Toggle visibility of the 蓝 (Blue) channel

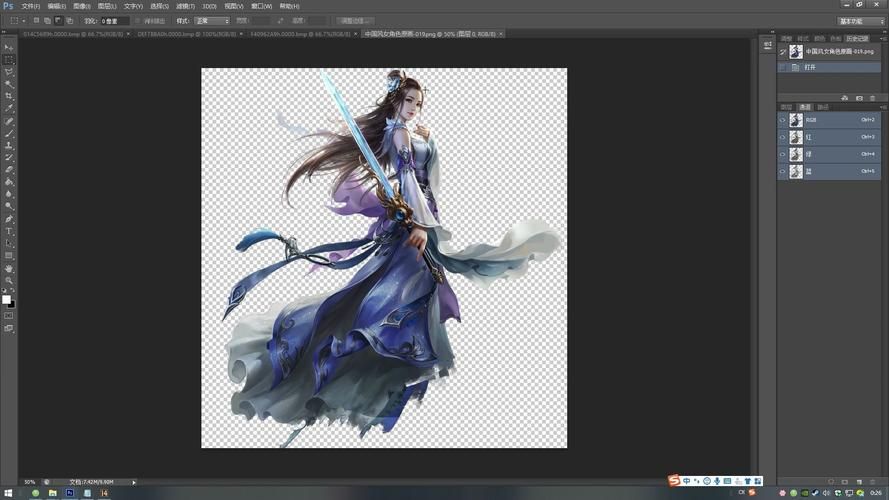point(782,171)
